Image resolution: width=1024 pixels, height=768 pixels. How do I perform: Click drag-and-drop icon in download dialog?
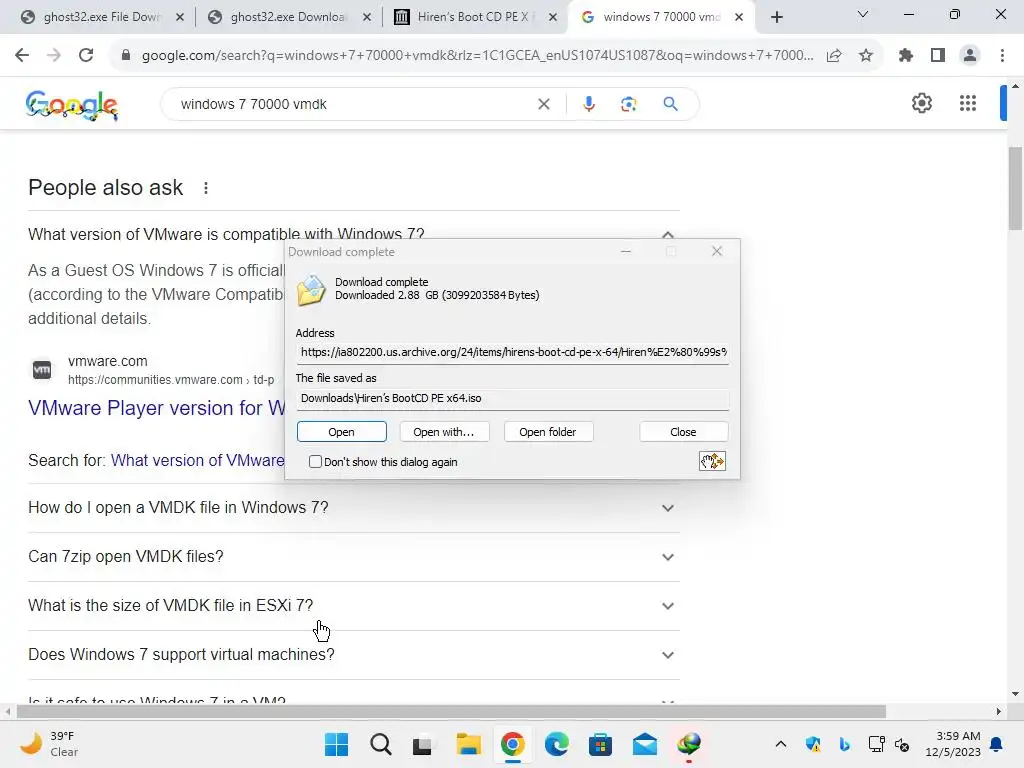click(x=712, y=461)
